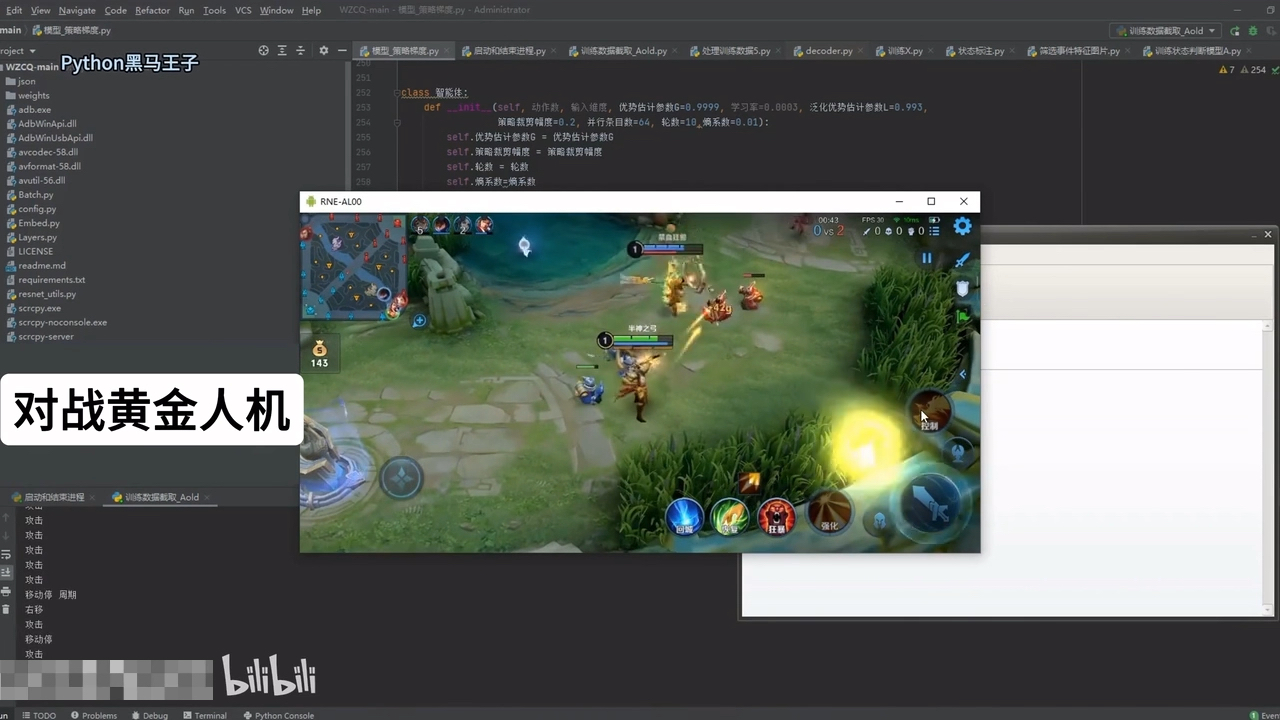This screenshot has height=720, width=1280.
Task: Tap the green flag signal icon
Action: click(x=963, y=317)
